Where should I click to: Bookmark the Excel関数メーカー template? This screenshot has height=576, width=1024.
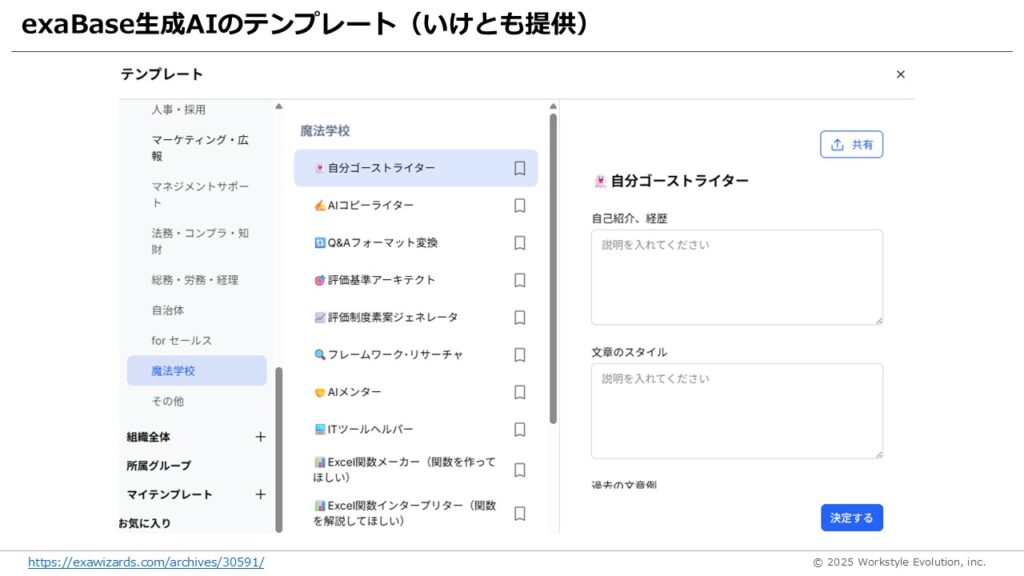coord(520,470)
